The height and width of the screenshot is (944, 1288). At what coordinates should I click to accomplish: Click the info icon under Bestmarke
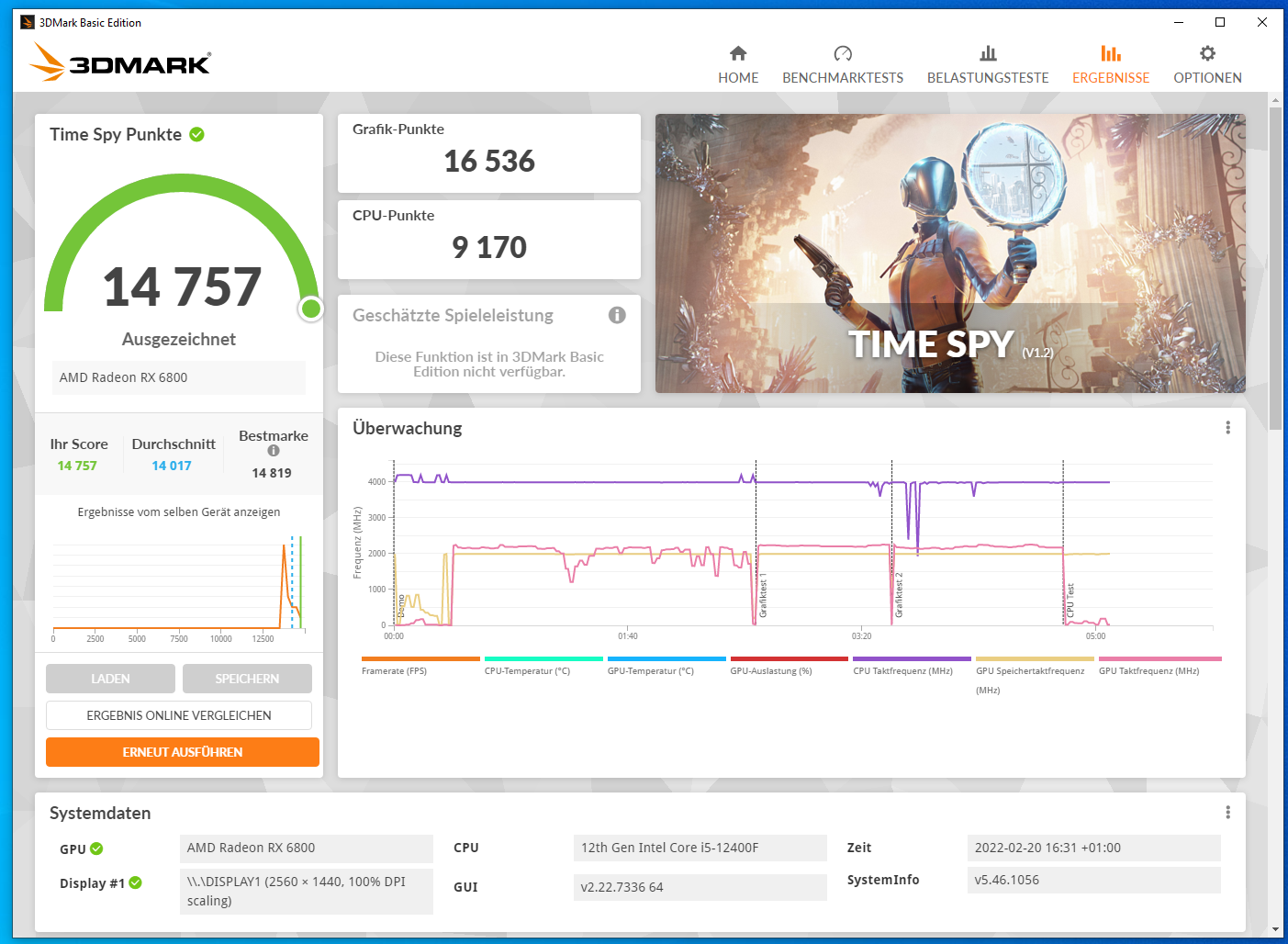(274, 451)
